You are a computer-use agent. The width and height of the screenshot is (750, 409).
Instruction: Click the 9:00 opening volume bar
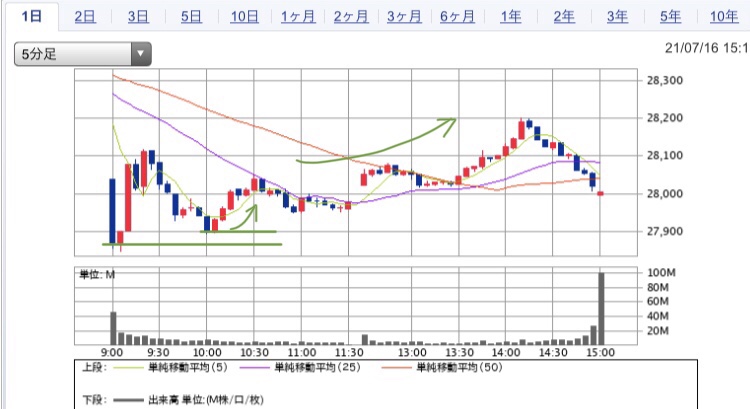coord(113,328)
